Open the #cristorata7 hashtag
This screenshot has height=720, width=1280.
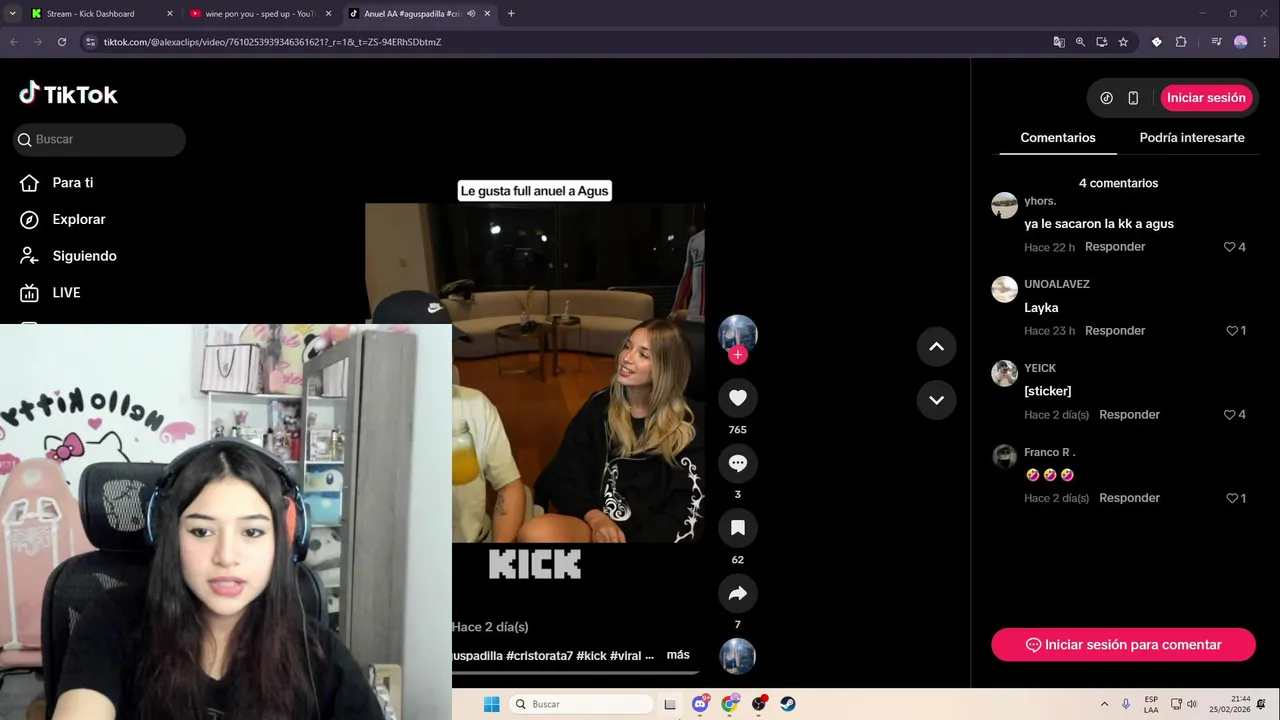point(539,656)
